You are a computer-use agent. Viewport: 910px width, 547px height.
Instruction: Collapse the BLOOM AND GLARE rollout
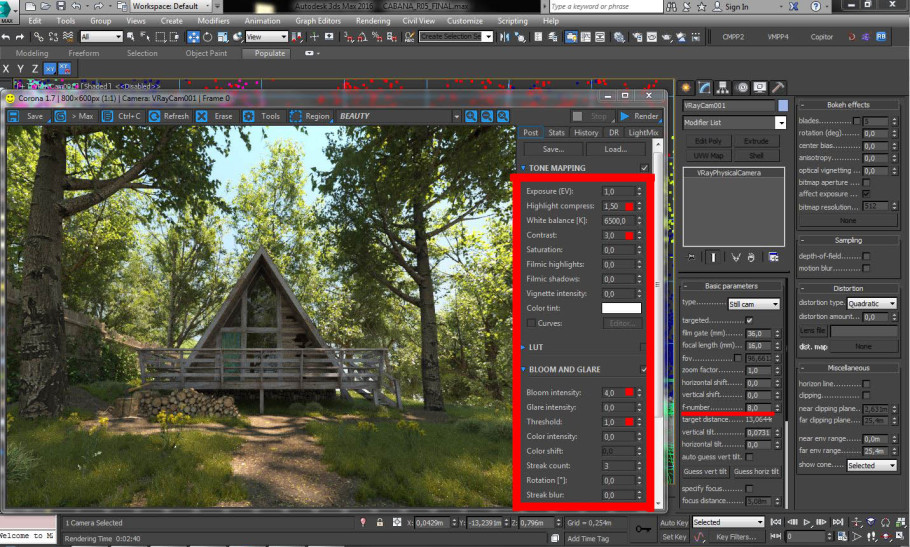(x=523, y=370)
